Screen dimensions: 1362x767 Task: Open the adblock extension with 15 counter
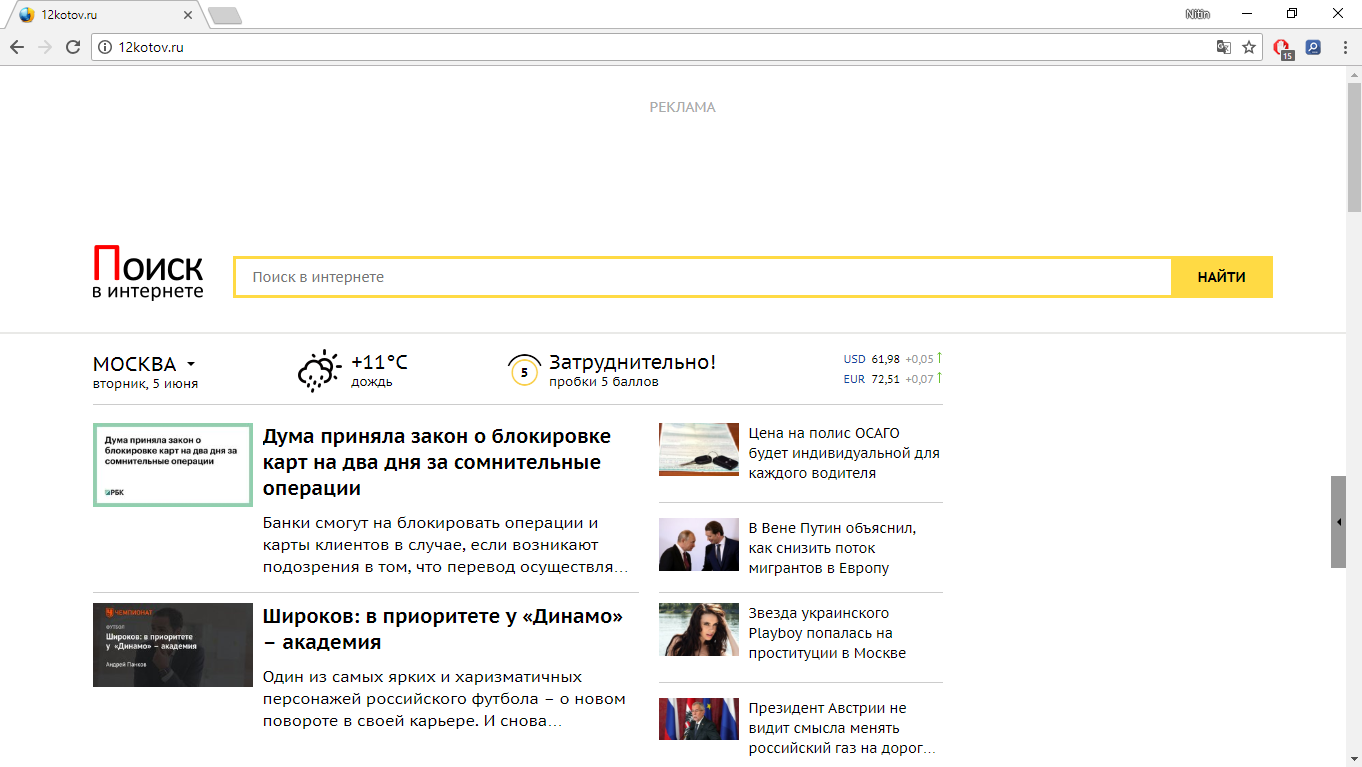(x=1281, y=47)
